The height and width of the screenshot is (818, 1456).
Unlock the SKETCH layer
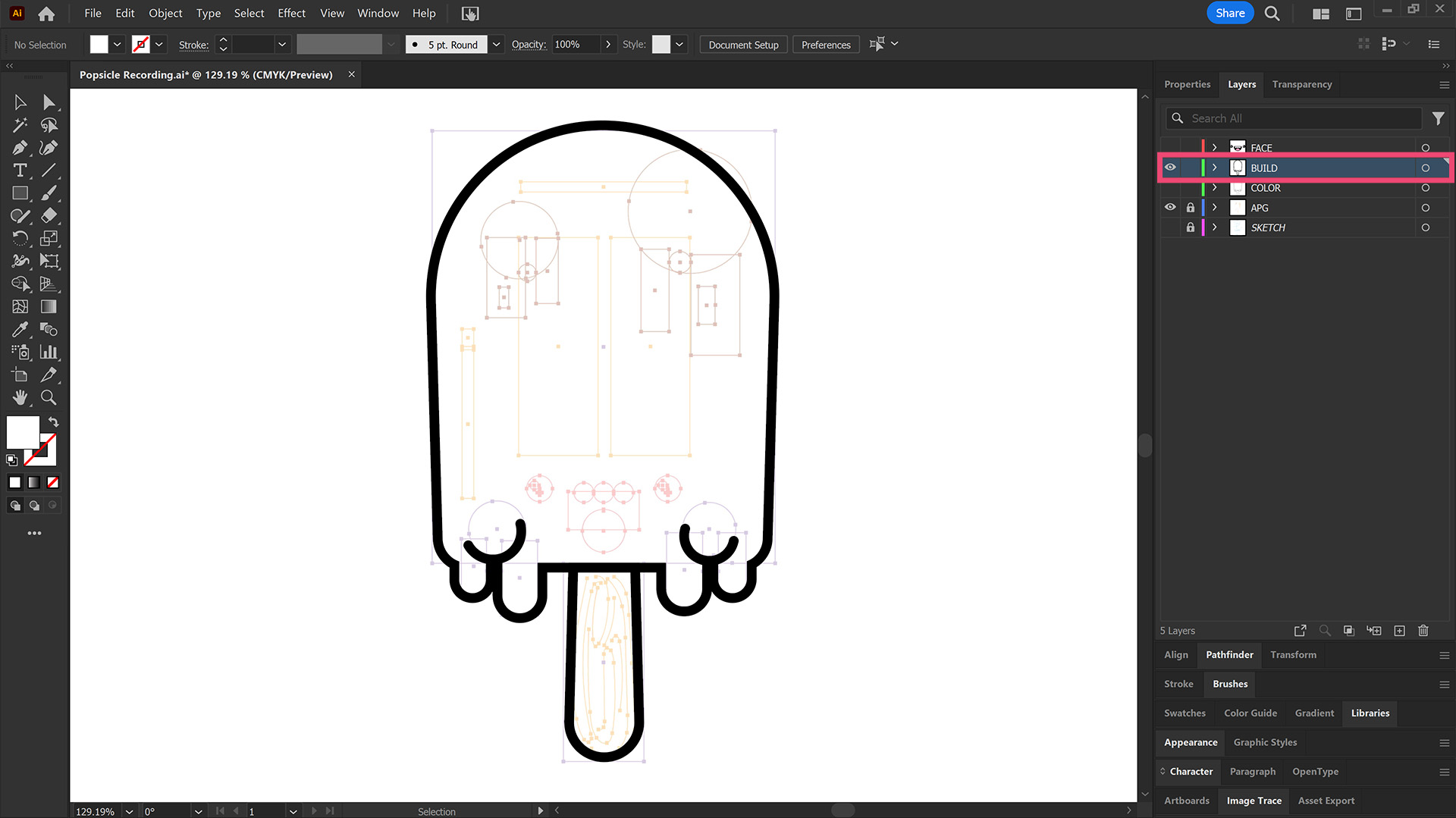pos(1190,227)
